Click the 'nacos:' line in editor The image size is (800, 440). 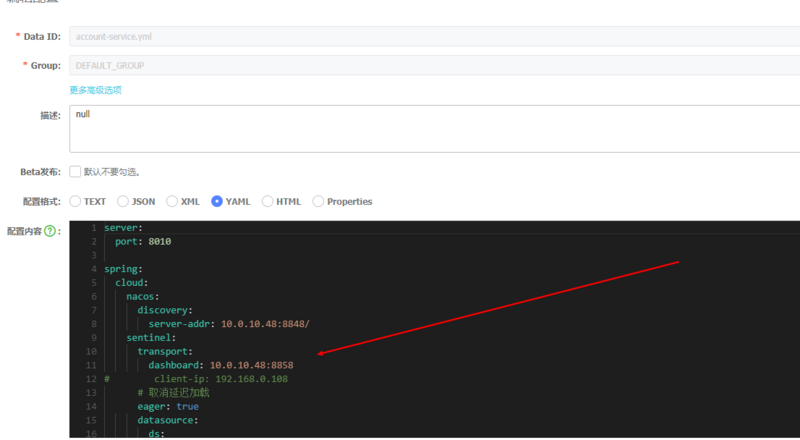(143, 297)
